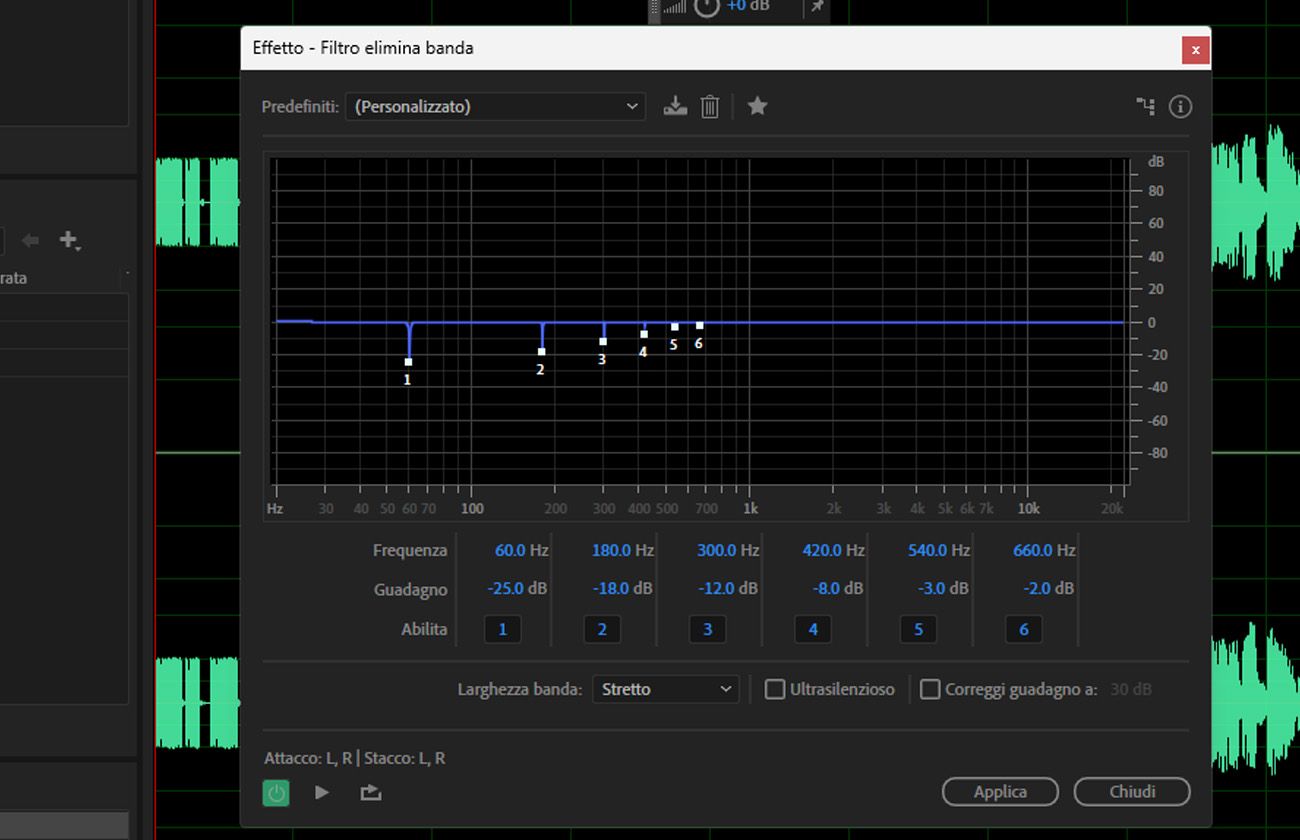Image resolution: width=1300 pixels, height=840 pixels.
Task: Edit the 420.0 Hz frequency value
Action: [x=827, y=550]
